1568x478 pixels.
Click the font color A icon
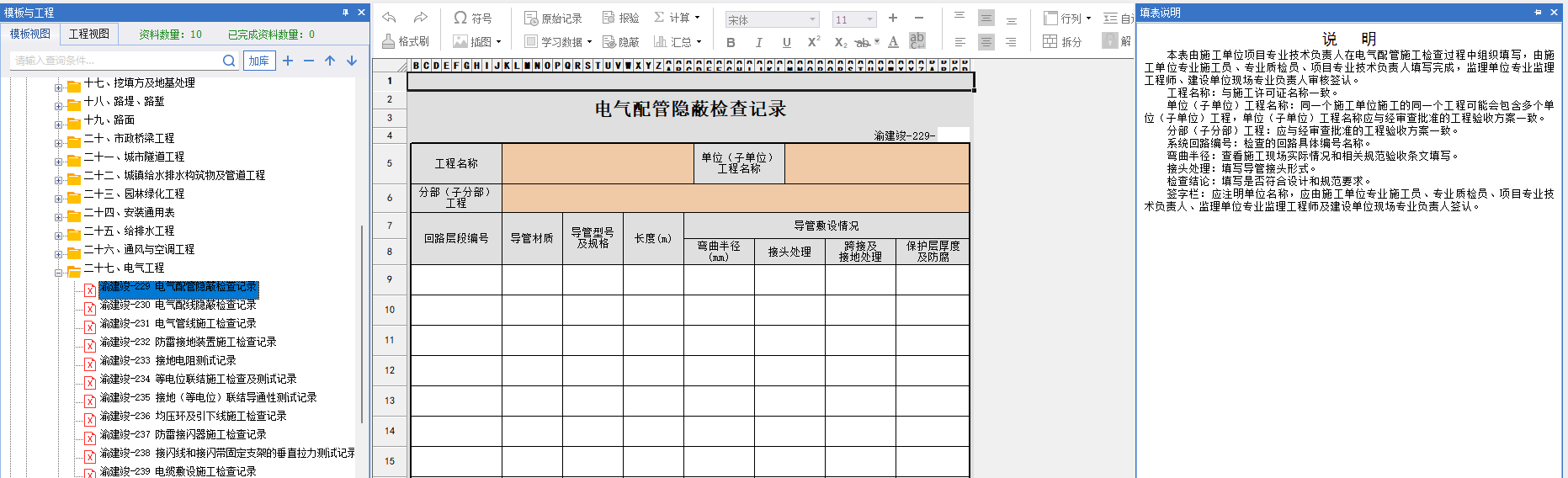[x=893, y=42]
